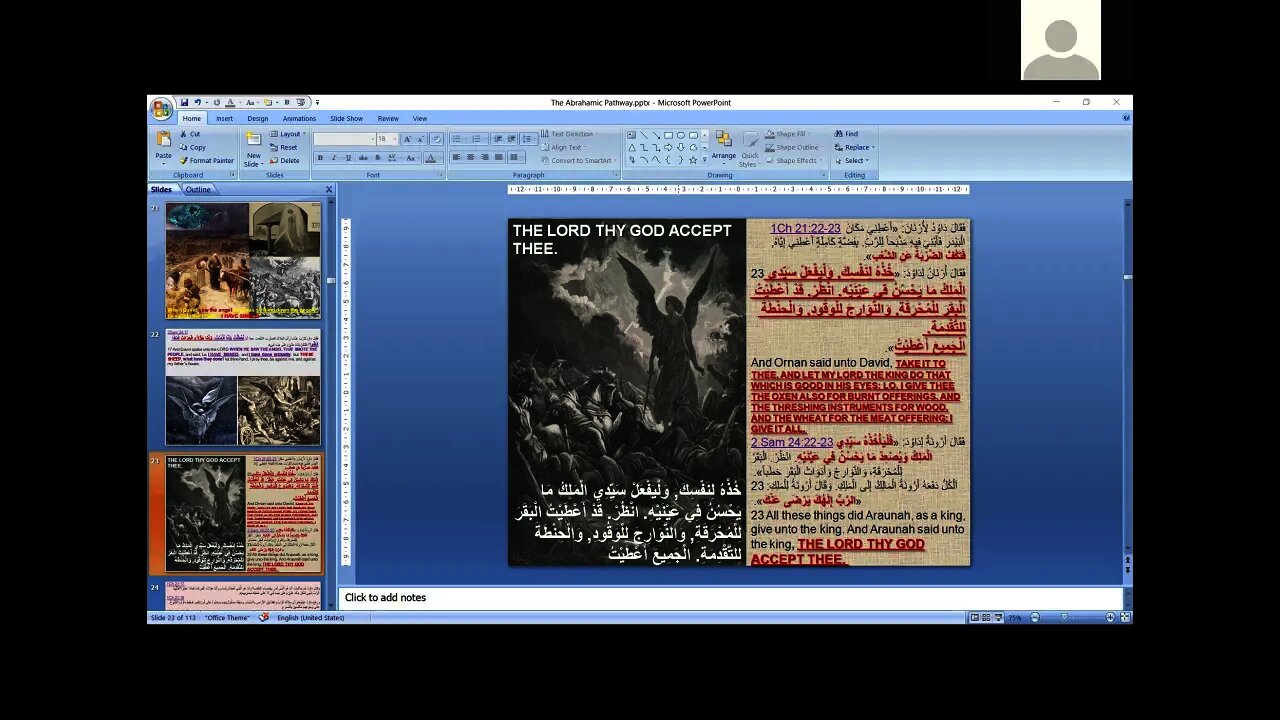1280x720 pixels.
Task: Delete the current slide
Action: coord(284,160)
